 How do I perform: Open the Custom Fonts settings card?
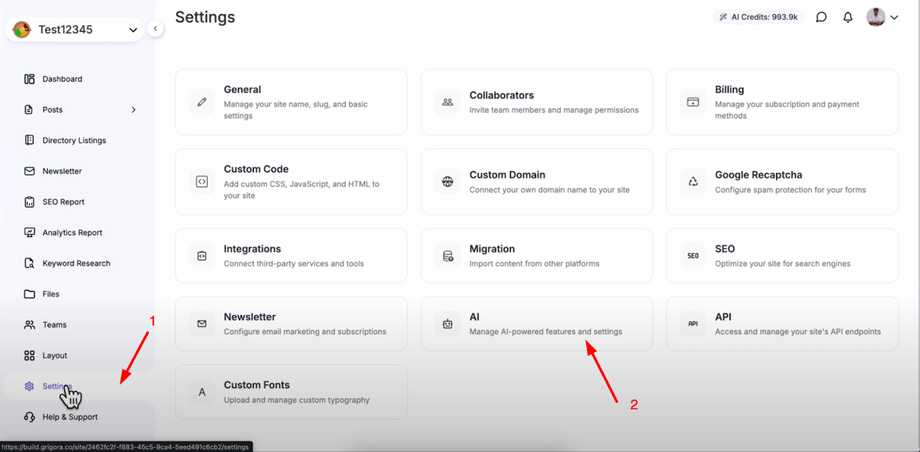point(291,392)
